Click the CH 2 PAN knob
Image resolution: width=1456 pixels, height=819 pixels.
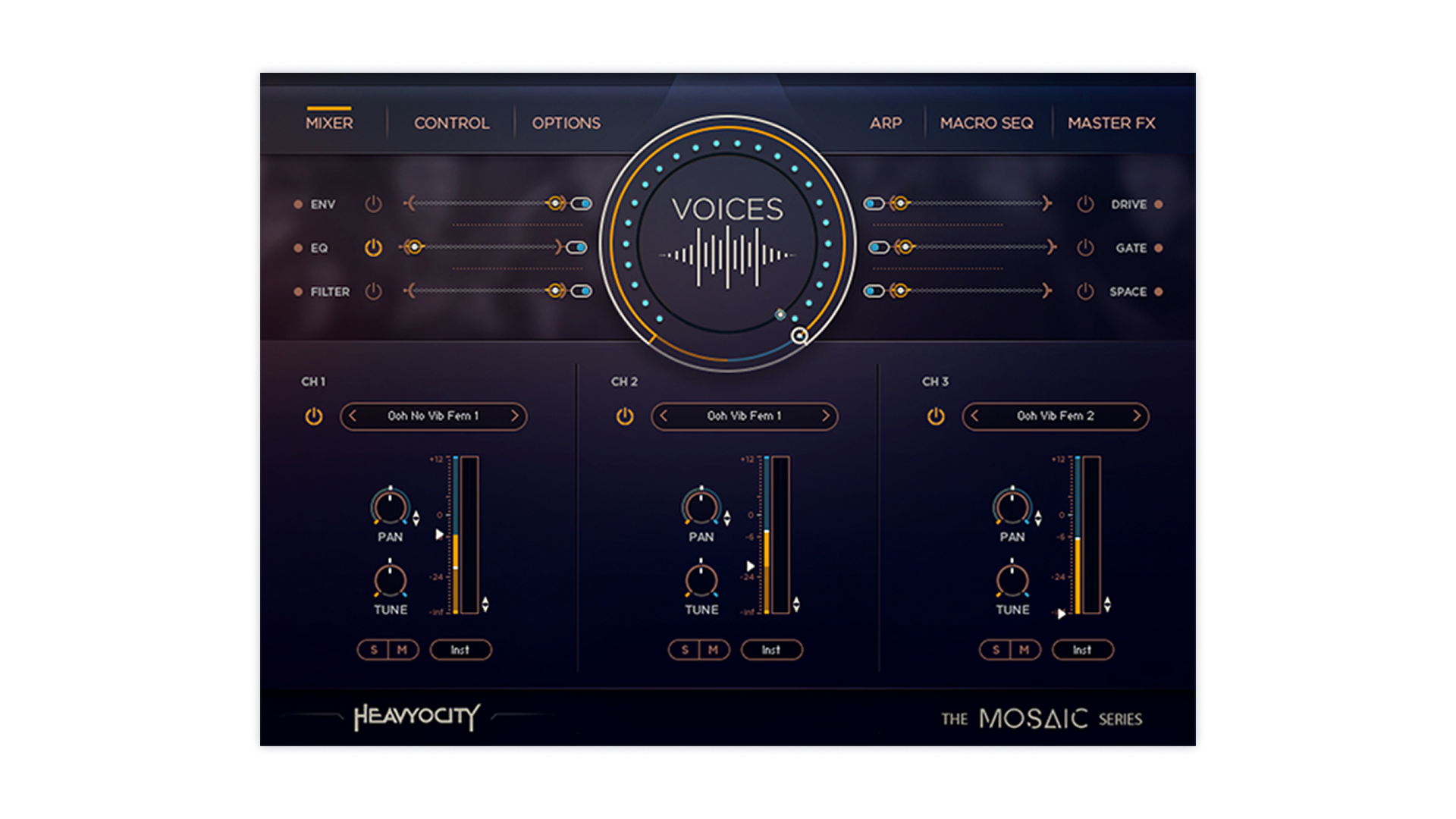click(x=701, y=507)
